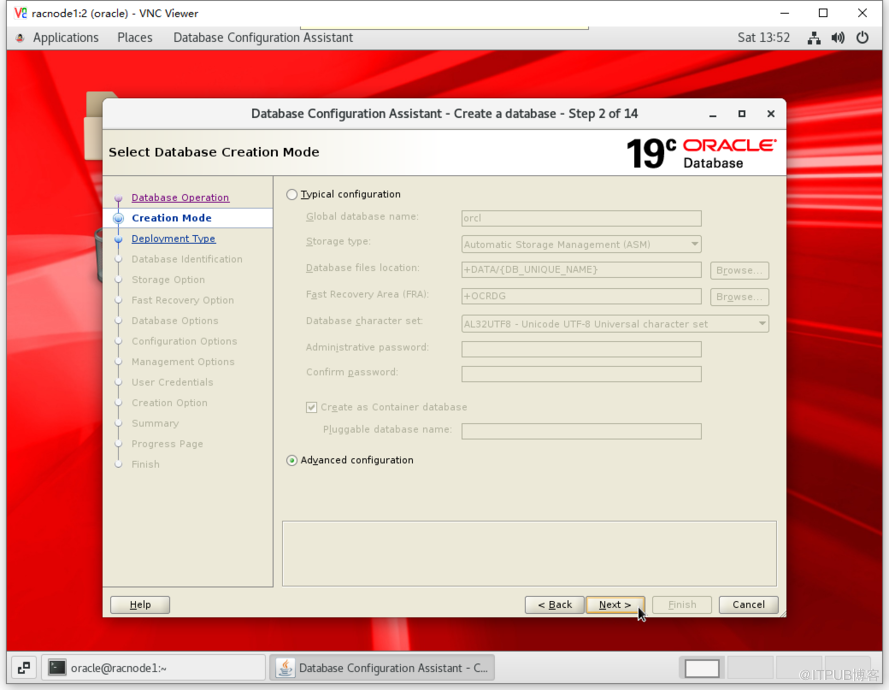Viewport: 889px width, 690px height.
Task: Click the VNC Viewer logo icon
Action: (20, 13)
